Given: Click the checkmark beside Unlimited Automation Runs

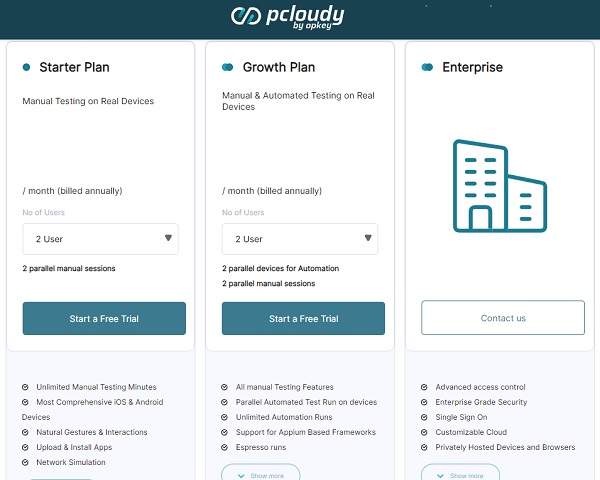Looking at the screenshot, I should [x=225, y=417].
